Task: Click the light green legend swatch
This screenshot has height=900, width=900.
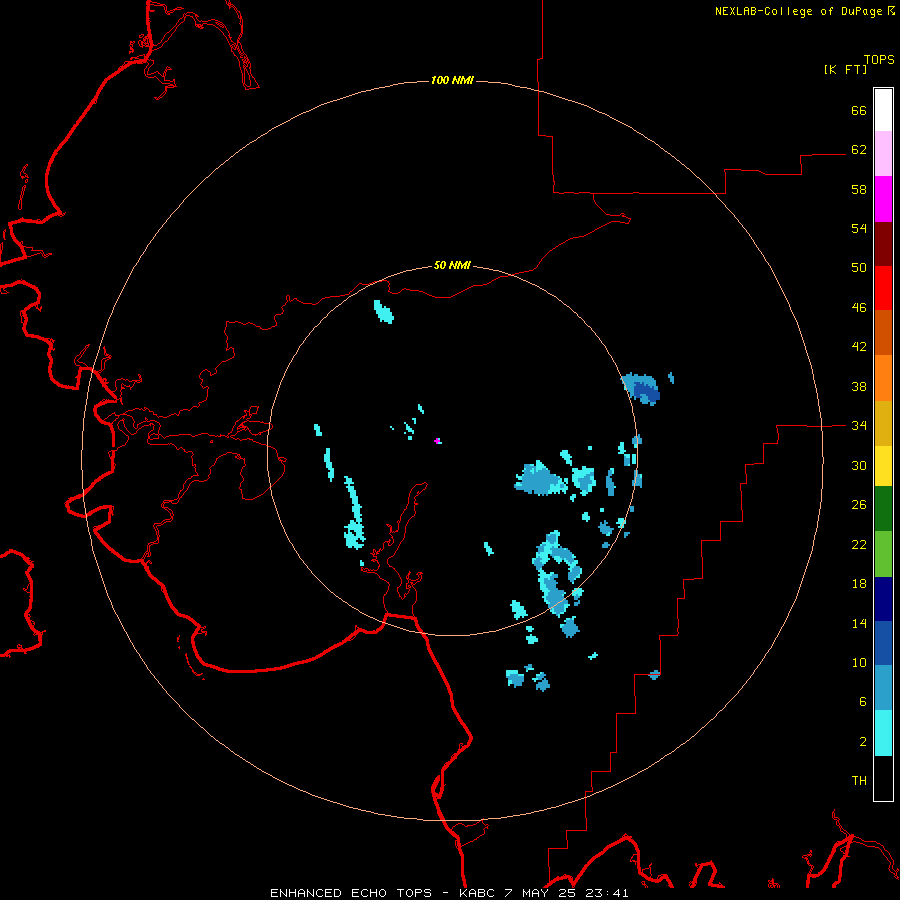Action: tap(883, 554)
